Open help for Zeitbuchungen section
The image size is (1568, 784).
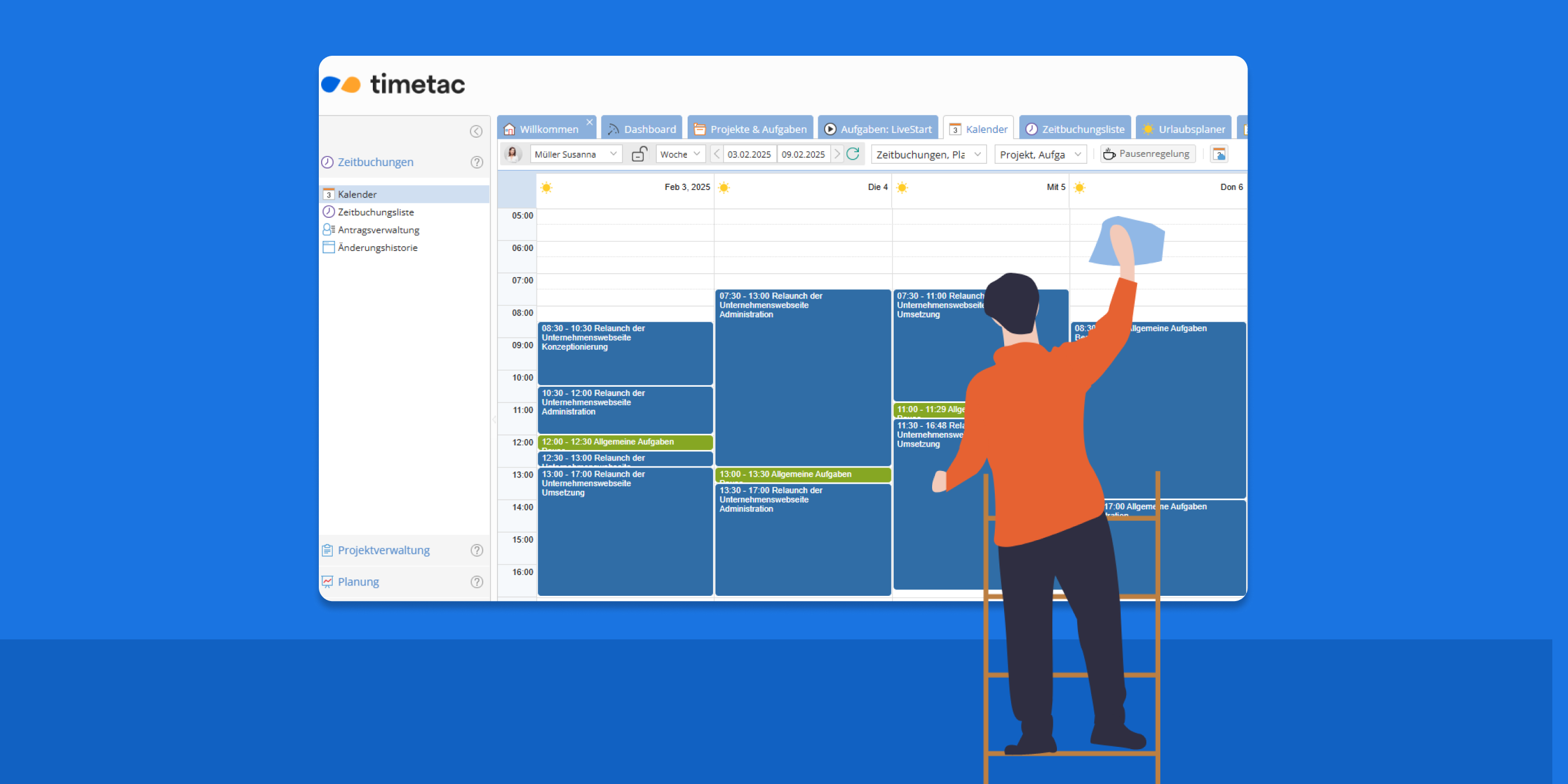[477, 162]
